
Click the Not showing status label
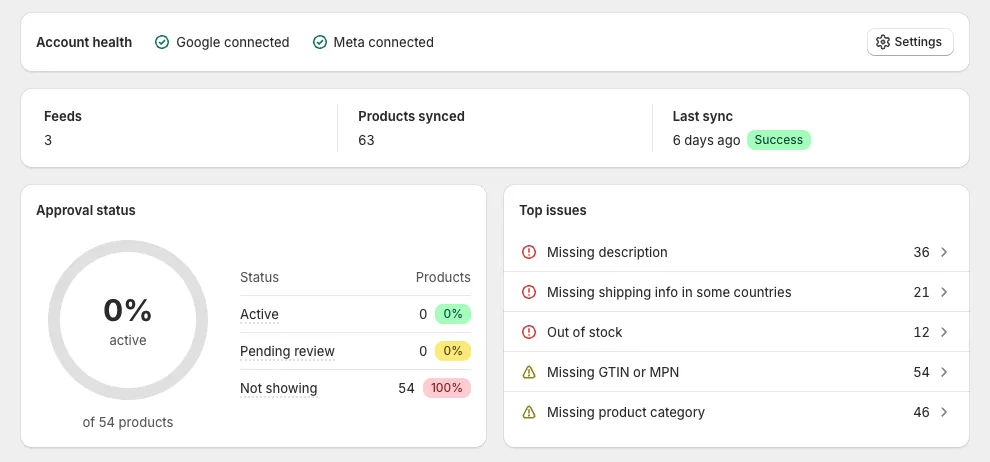click(278, 388)
